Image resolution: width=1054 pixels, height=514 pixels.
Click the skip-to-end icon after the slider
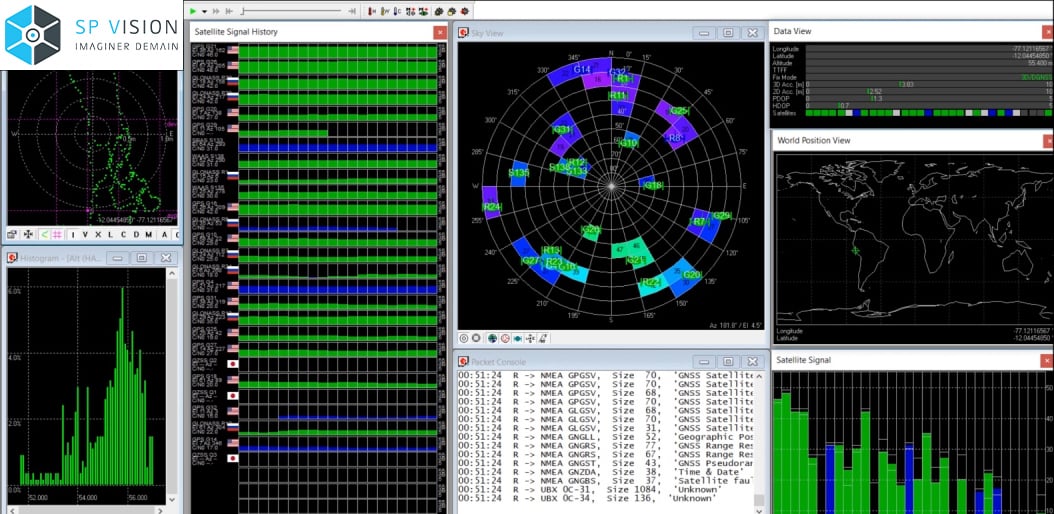(352, 11)
